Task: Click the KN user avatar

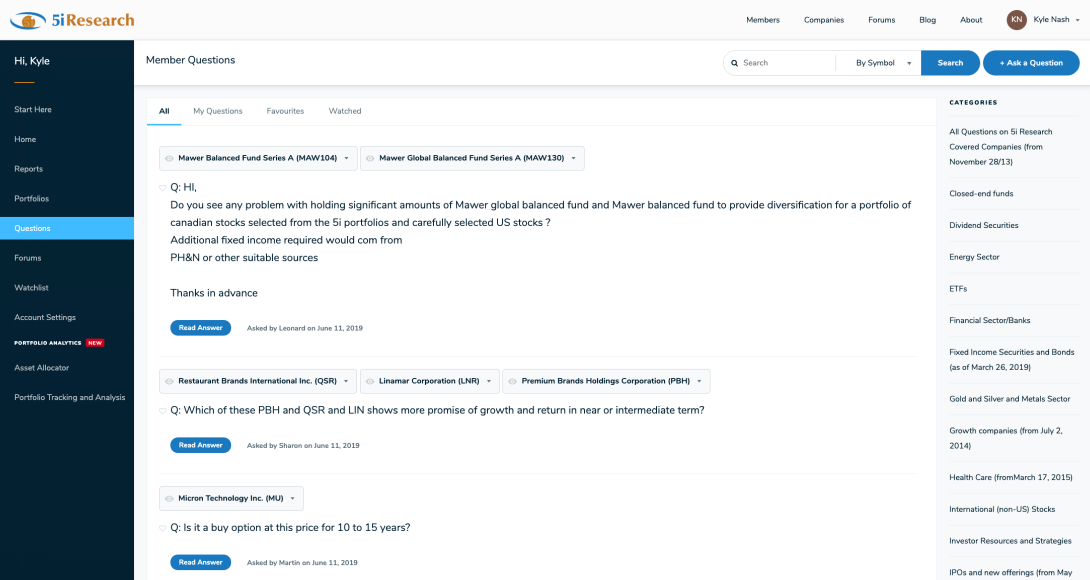Action: coord(1016,20)
